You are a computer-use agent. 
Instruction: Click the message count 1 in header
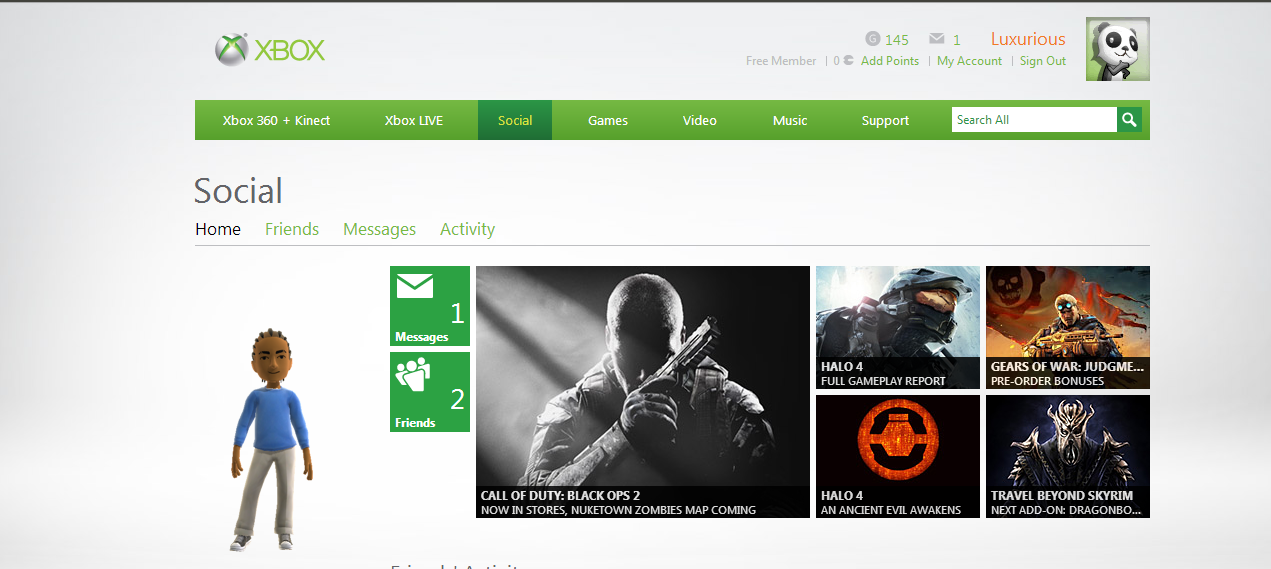[x=956, y=40]
